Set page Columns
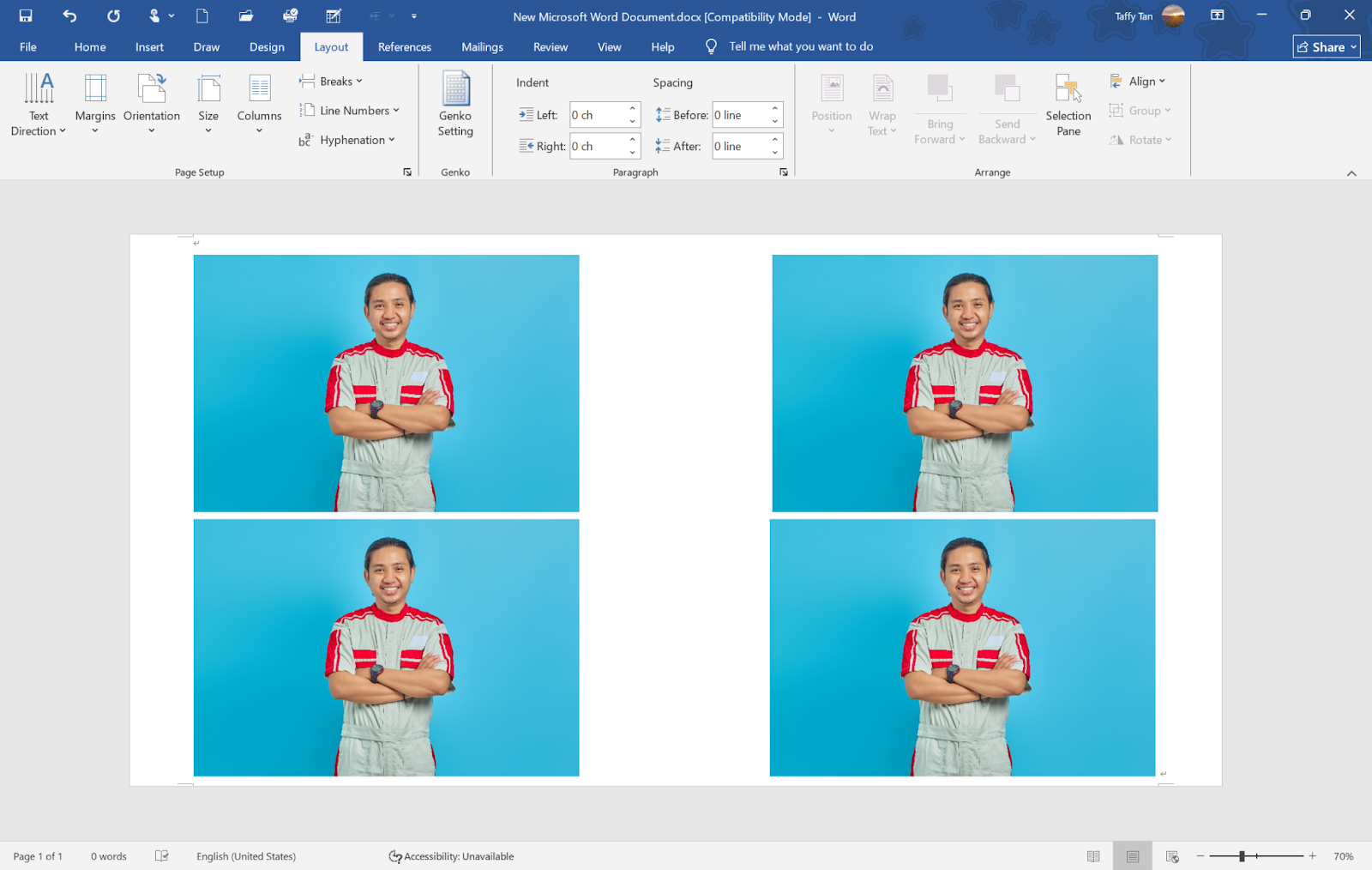The image size is (1372, 870). (x=259, y=106)
